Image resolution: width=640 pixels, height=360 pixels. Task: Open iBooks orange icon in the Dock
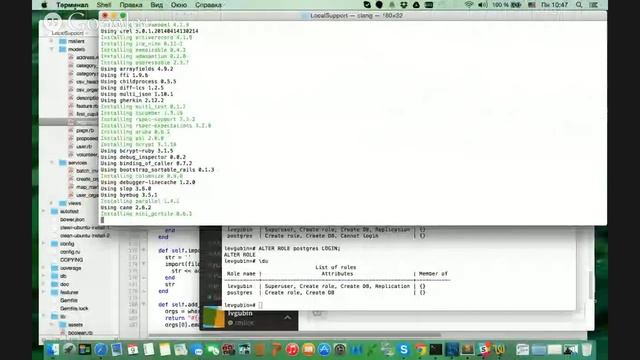click(x=308, y=349)
